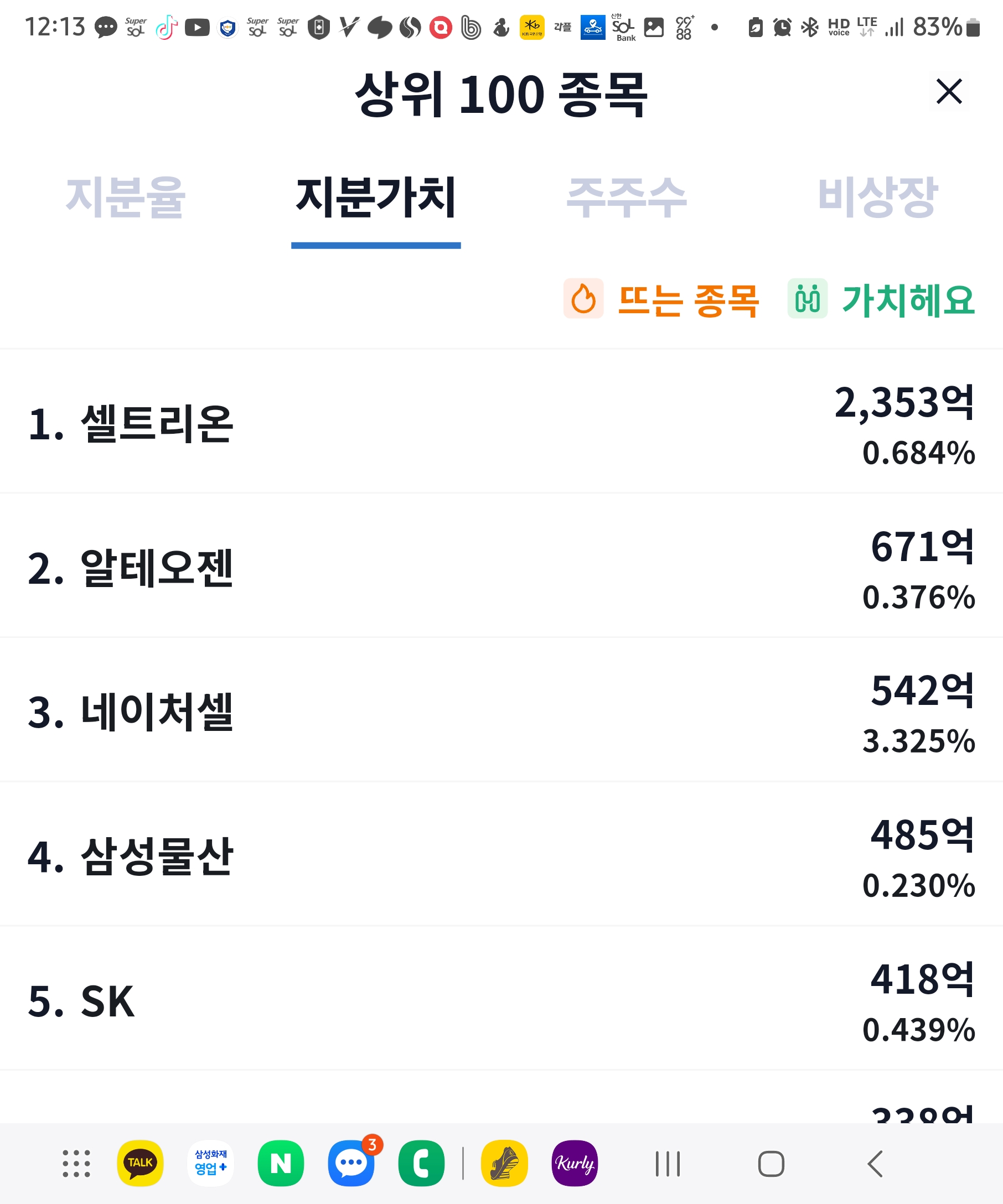Tap the green 가치헤요 icon
1003x1204 pixels.
807,299
